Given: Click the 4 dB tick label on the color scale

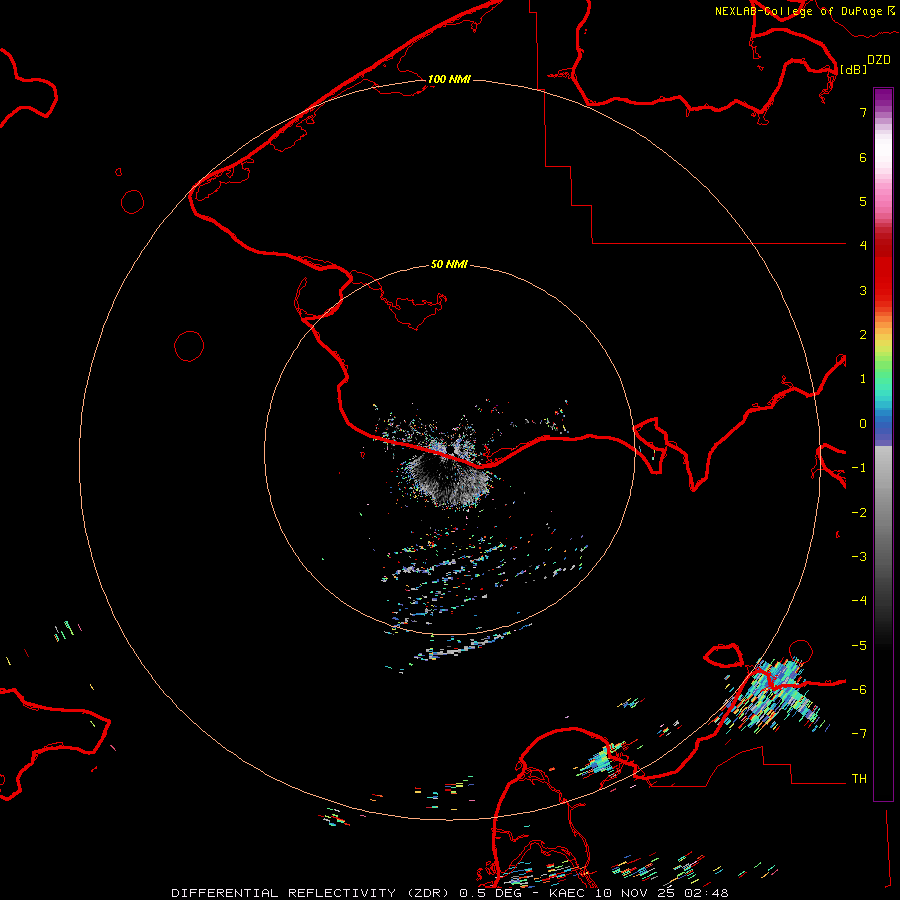Looking at the screenshot, I should [863, 246].
